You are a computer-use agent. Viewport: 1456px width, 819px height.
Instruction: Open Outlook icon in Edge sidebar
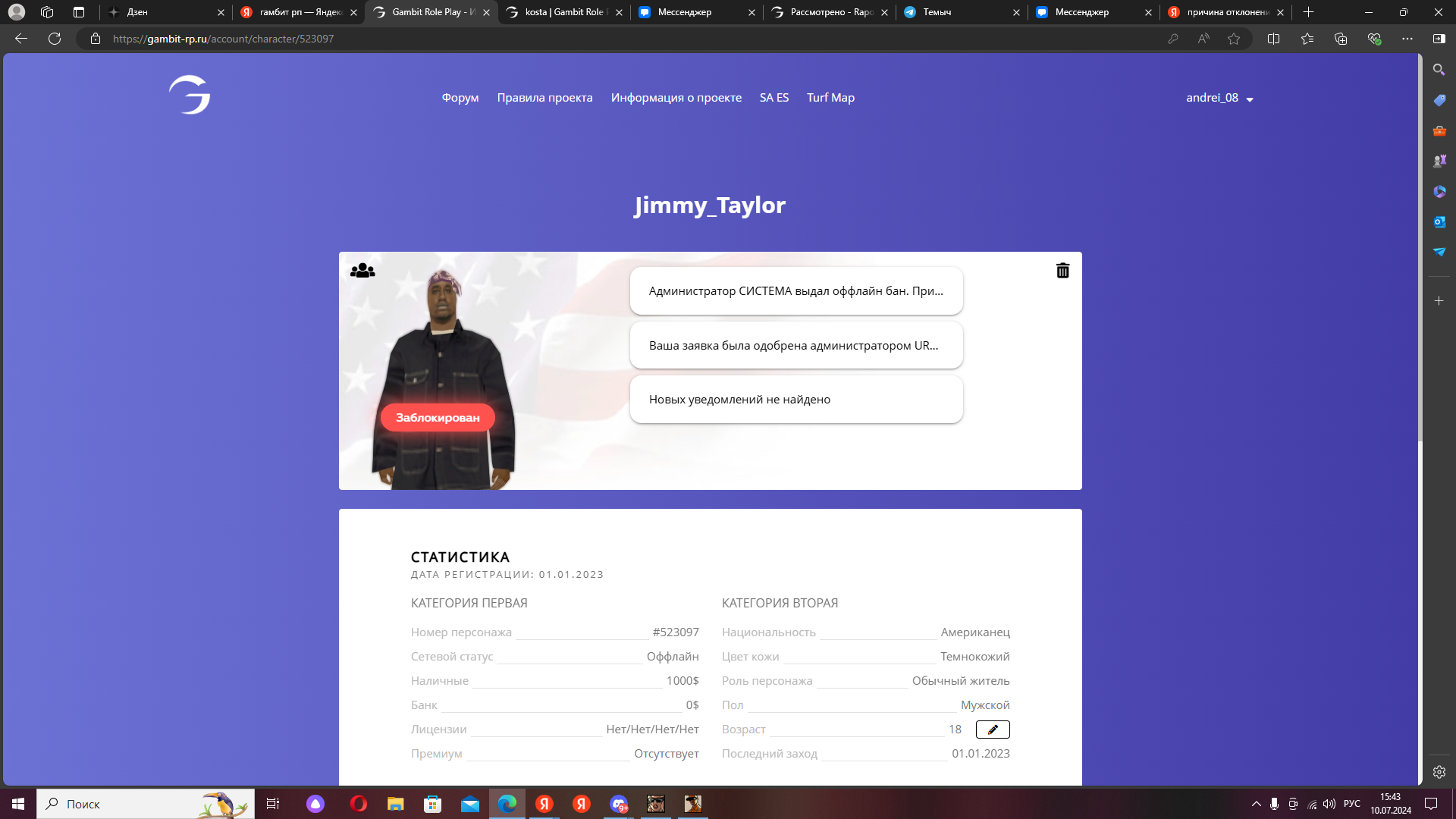coord(1439,221)
